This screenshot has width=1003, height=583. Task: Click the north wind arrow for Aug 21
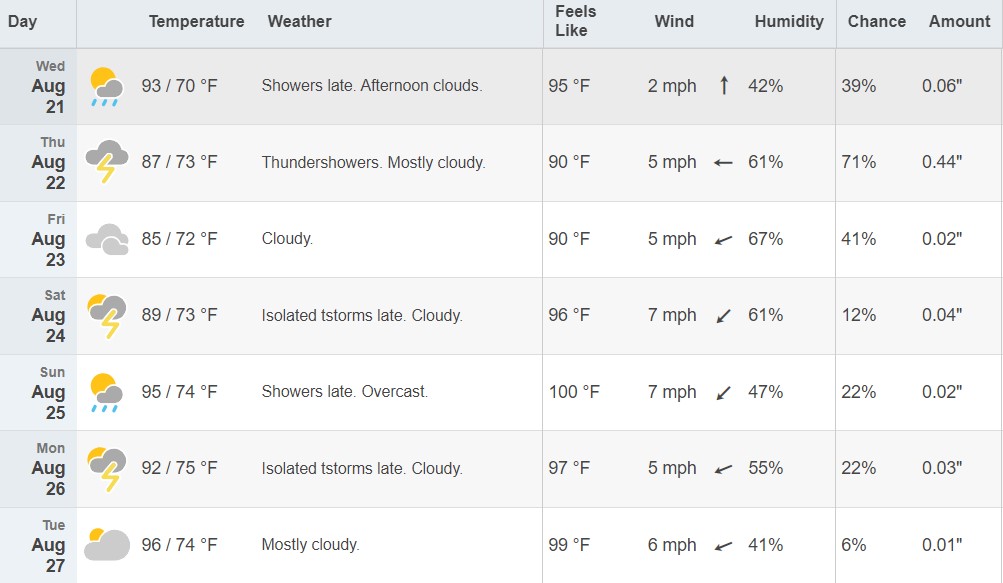[x=723, y=85]
